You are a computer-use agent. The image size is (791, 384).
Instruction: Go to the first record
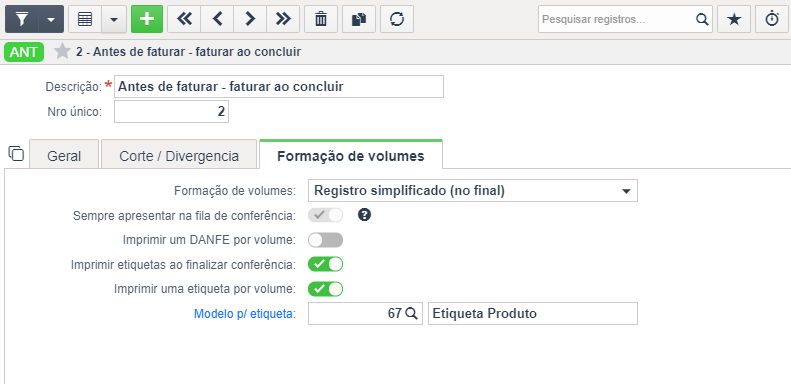[x=184, y=19]
